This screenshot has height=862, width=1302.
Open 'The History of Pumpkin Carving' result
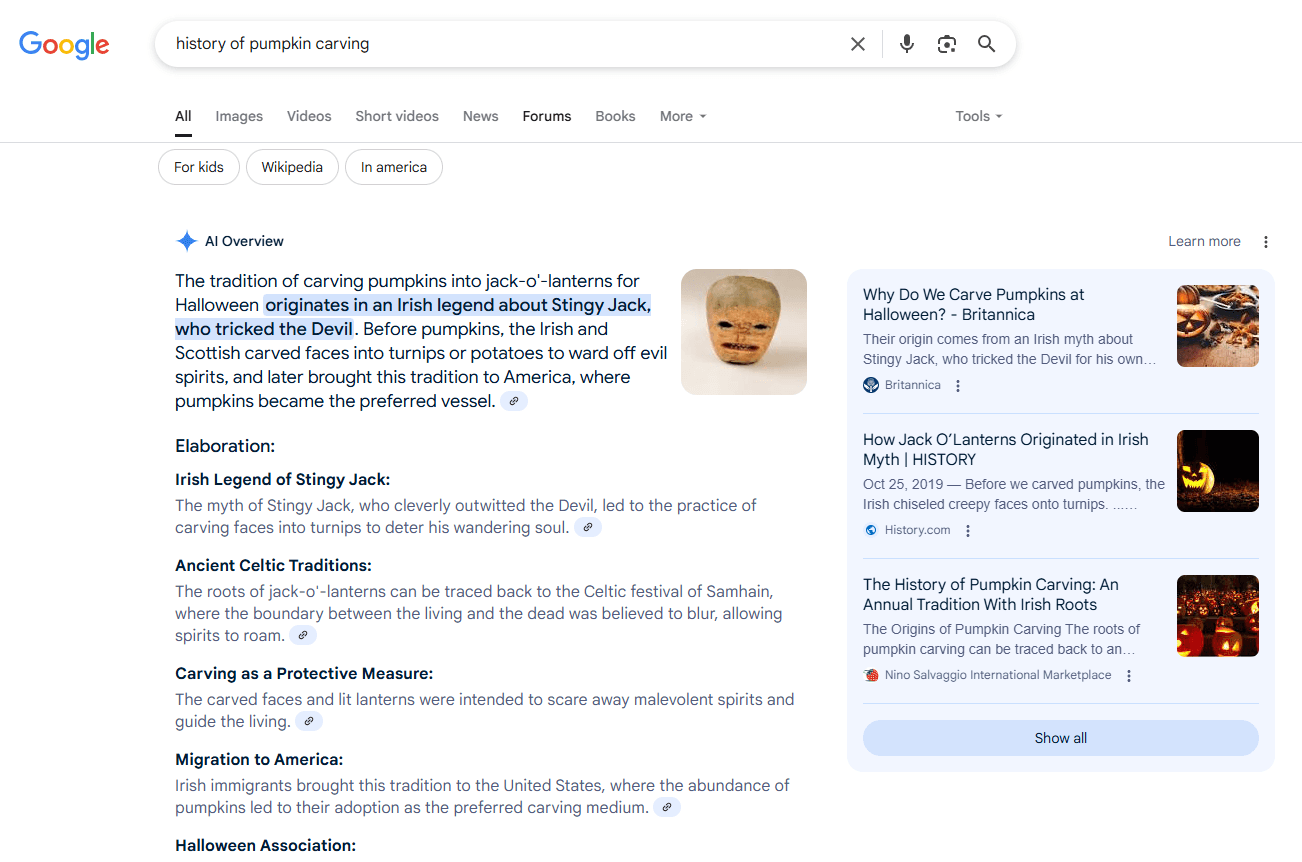pos(991,594)
